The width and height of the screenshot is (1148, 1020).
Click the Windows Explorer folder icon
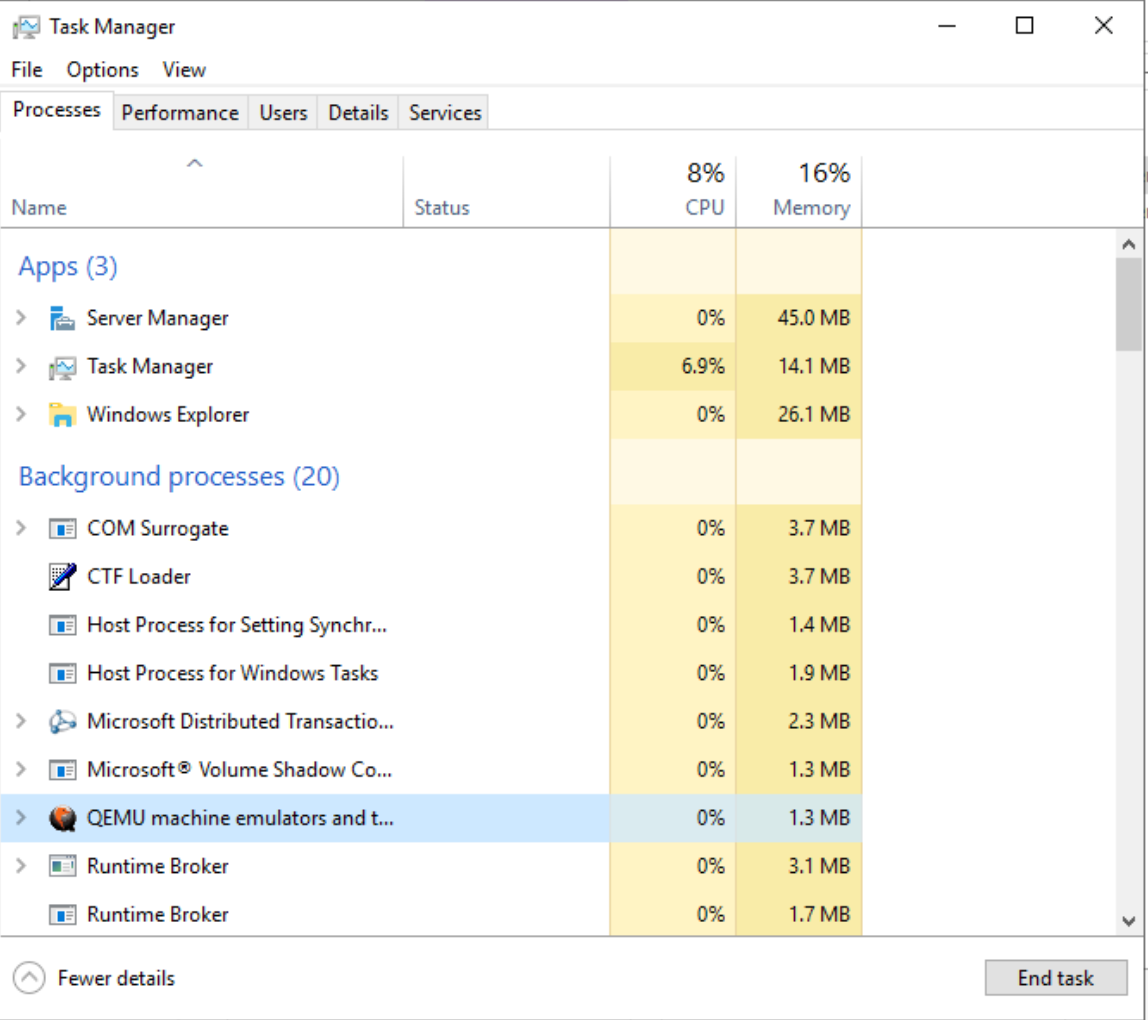pyautogui.click(x=62, y=415)
